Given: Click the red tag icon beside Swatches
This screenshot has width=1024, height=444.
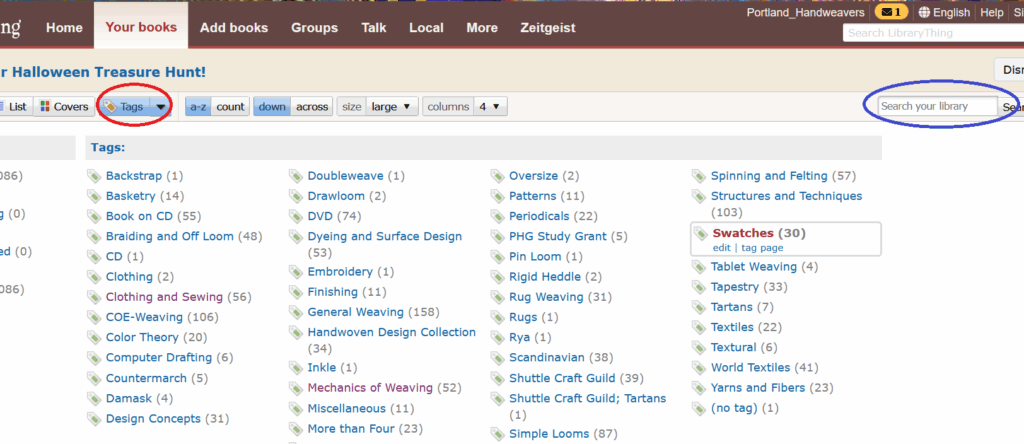Looking at the screenshot, I should pyautogui.click(x=700, y=233).
